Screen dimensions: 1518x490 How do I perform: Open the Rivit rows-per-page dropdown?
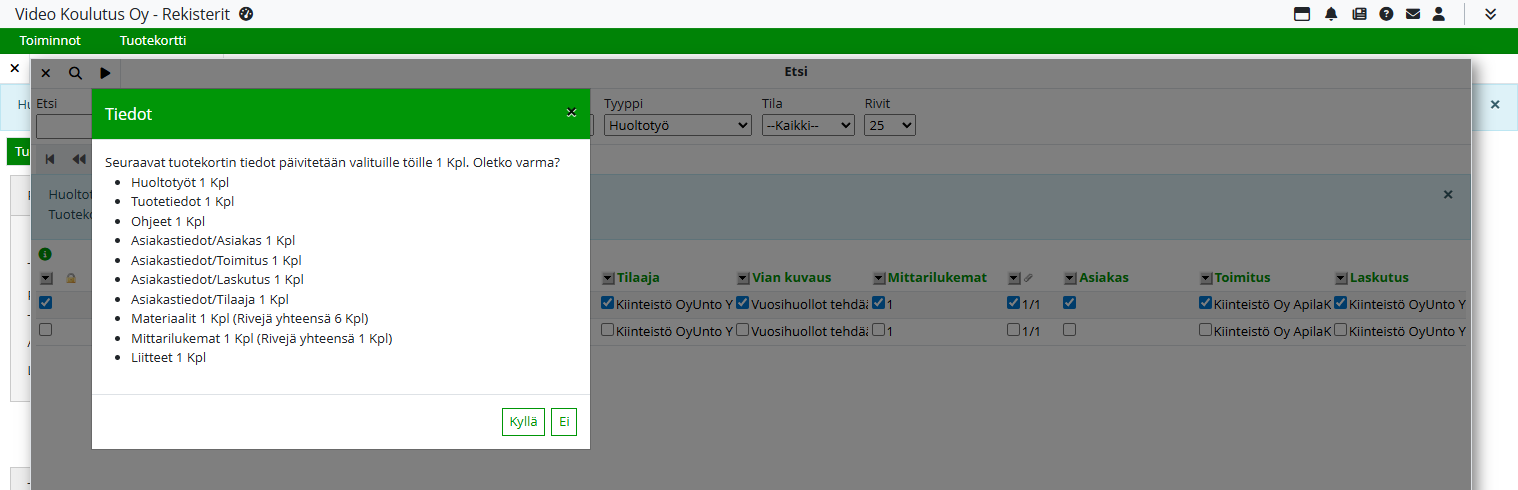890,126
